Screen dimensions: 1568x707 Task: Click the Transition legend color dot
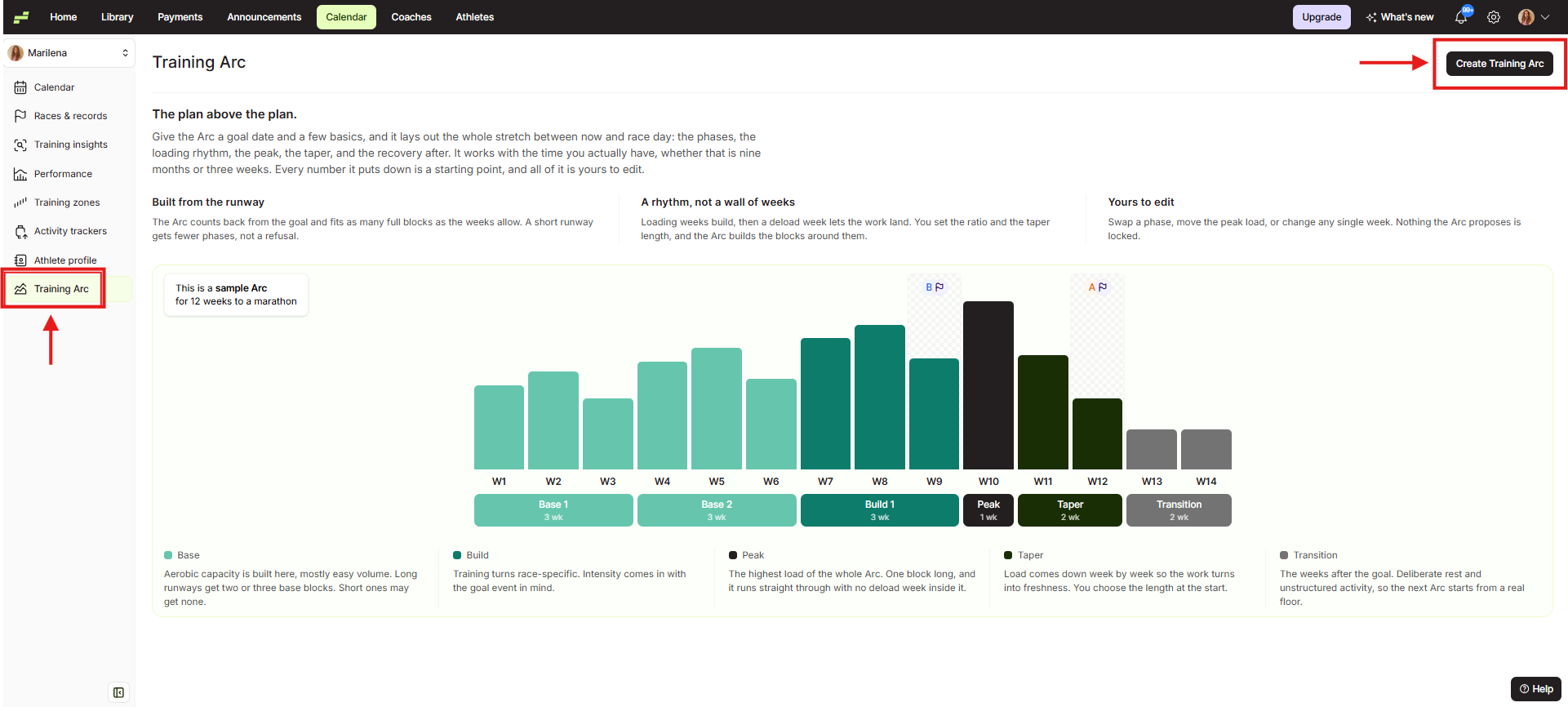[x=1284, y=555]
